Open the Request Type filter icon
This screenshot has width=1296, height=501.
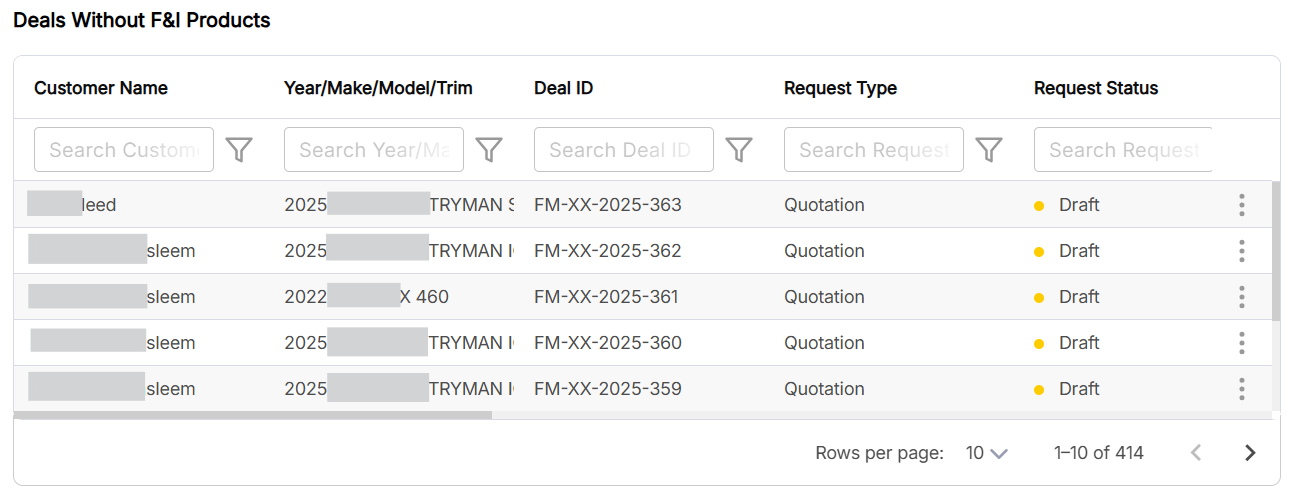click(x=989, y=150)
